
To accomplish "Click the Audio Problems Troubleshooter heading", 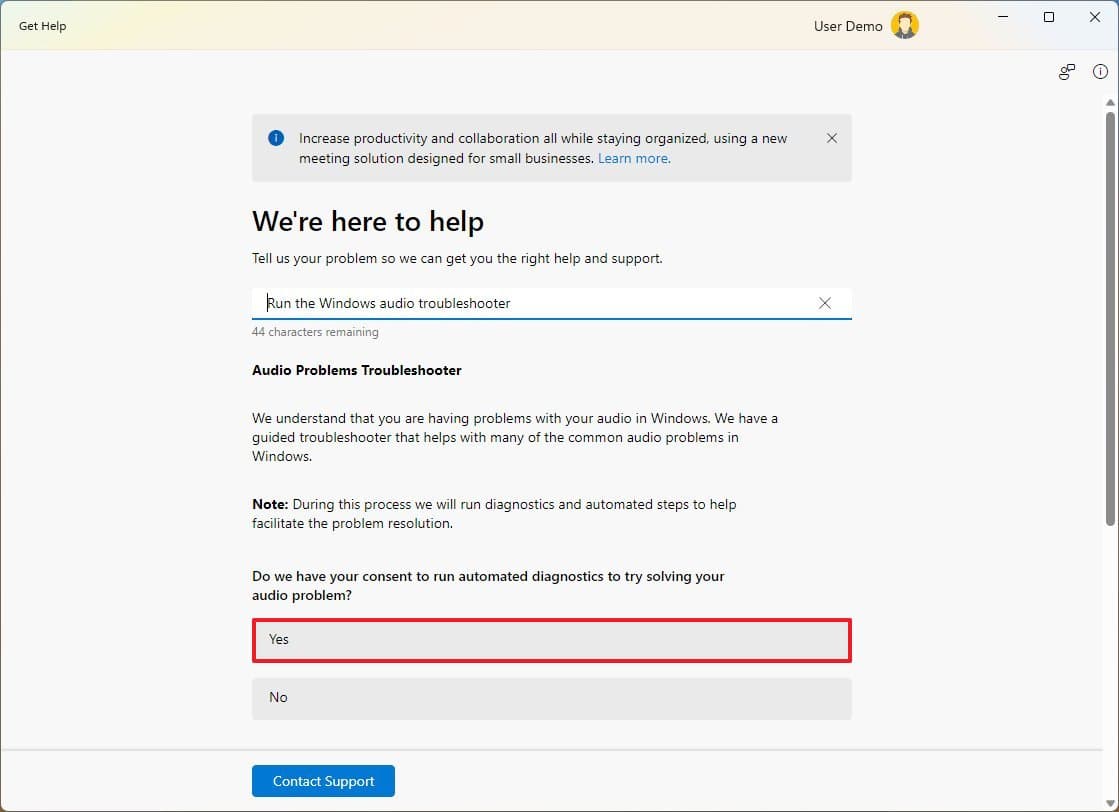I will (x=357, y=370).
